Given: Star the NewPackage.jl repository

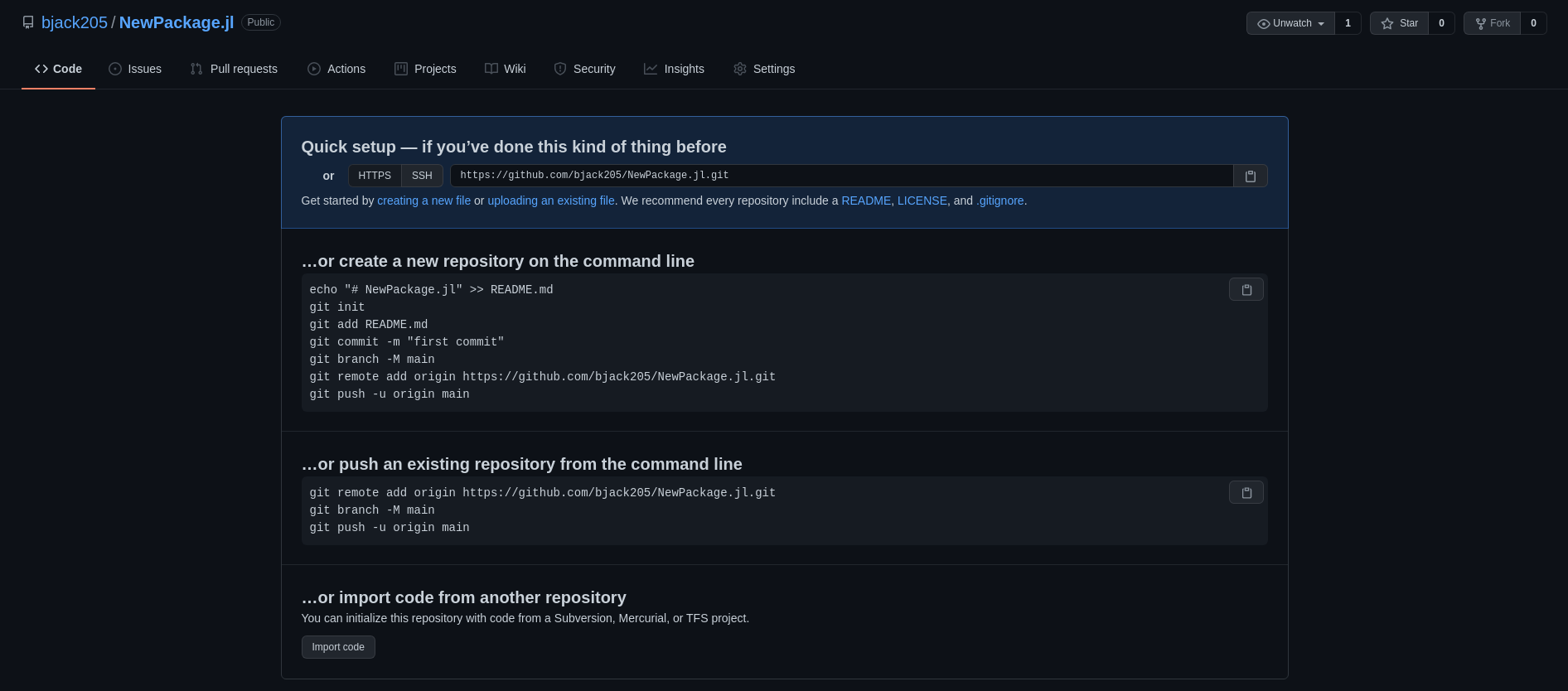Looking at the screenshot, I should [1399, 23].
